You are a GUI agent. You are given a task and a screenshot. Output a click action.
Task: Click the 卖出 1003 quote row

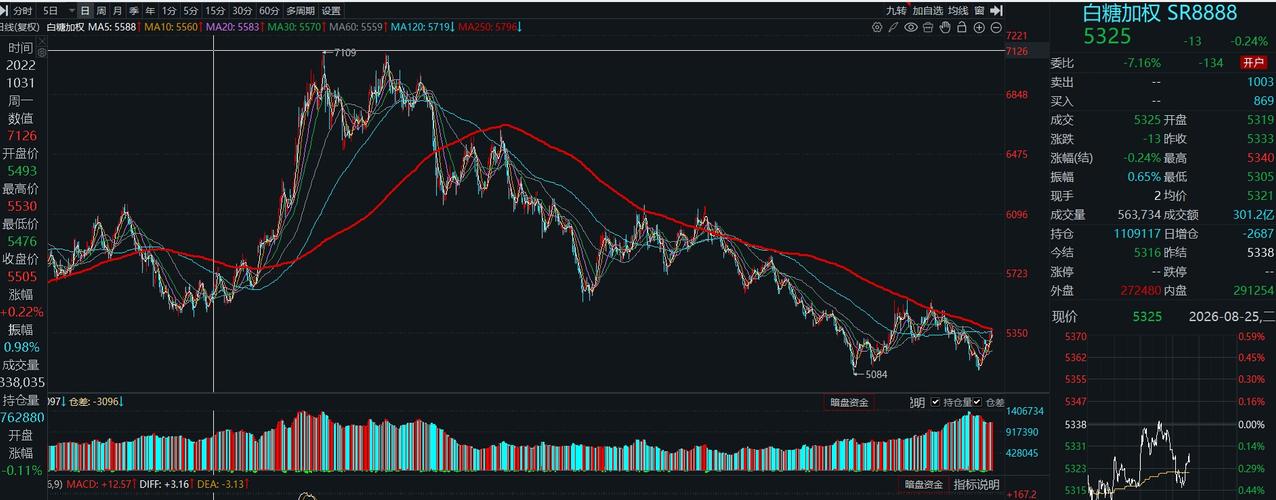(1162, 82)
